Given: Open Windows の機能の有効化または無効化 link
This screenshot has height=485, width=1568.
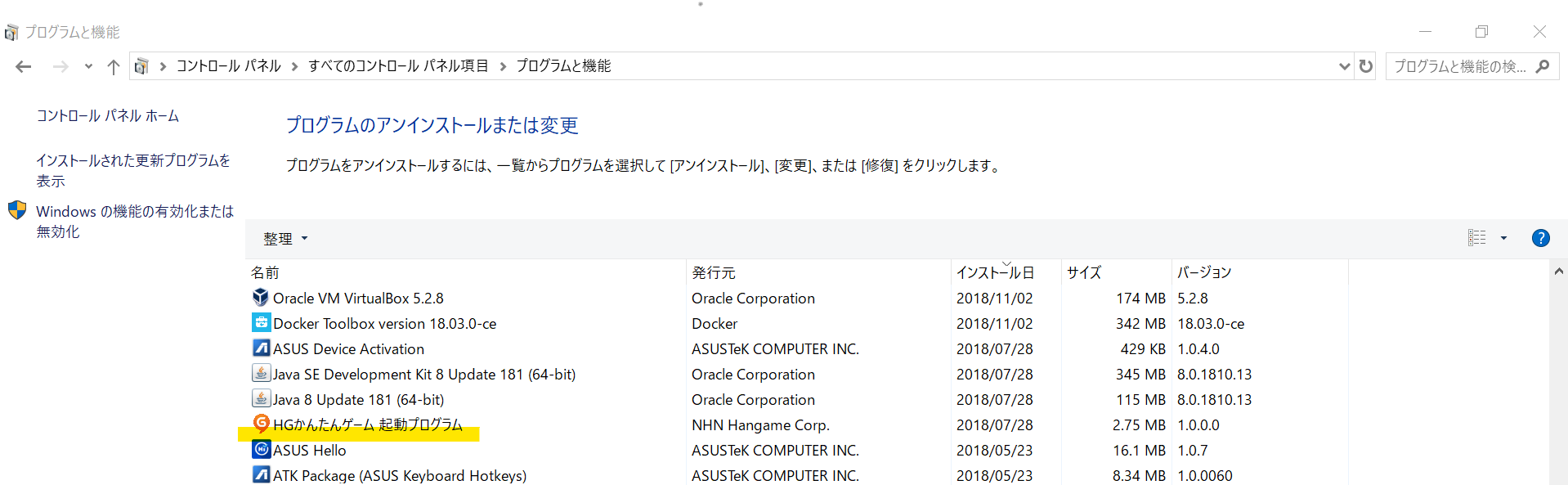Looking at the screenshot, I should point(135,221).
